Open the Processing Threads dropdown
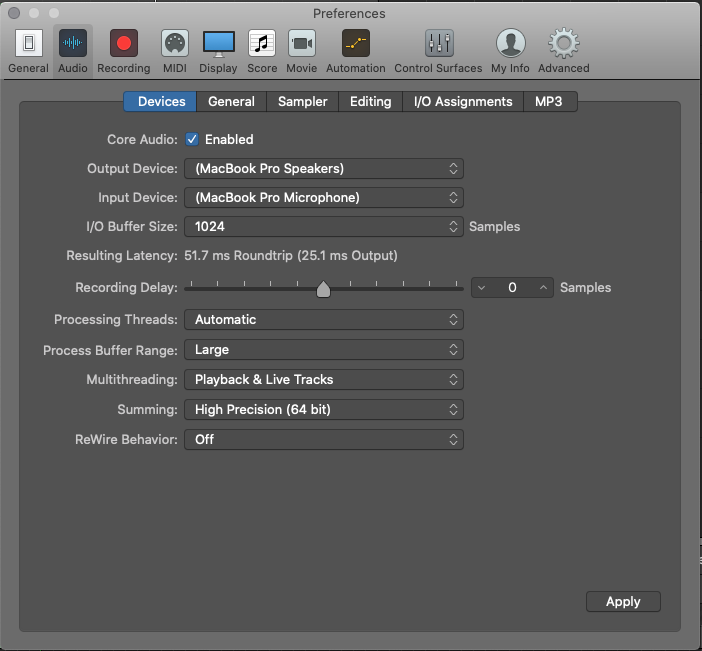The height and width of the screenshot is (651, 702). click(x=324, y=320)
